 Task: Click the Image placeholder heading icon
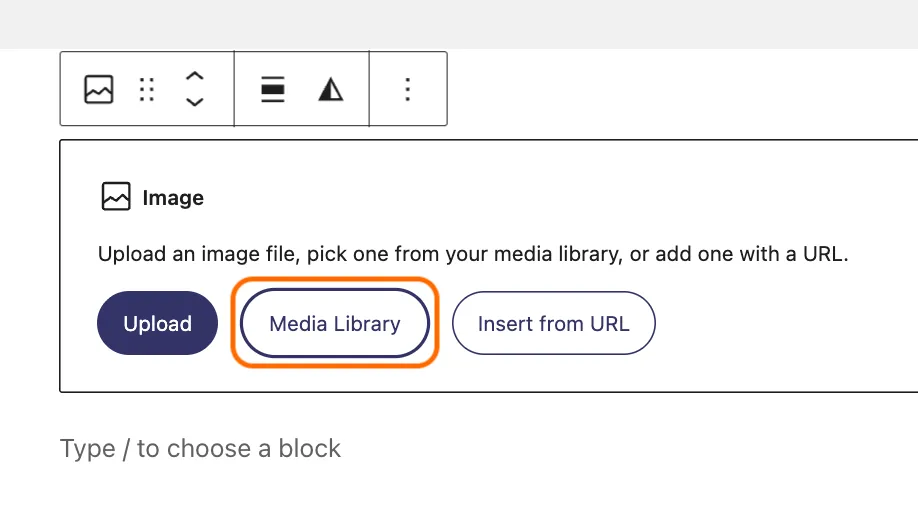pyautogui.click(x=116, y=196)
